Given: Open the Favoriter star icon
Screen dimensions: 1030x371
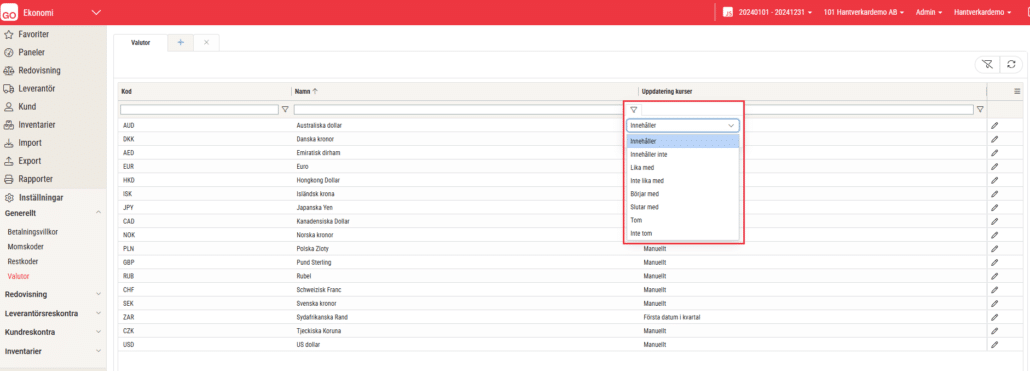Looking at the screenshot, I should [9, 34].
